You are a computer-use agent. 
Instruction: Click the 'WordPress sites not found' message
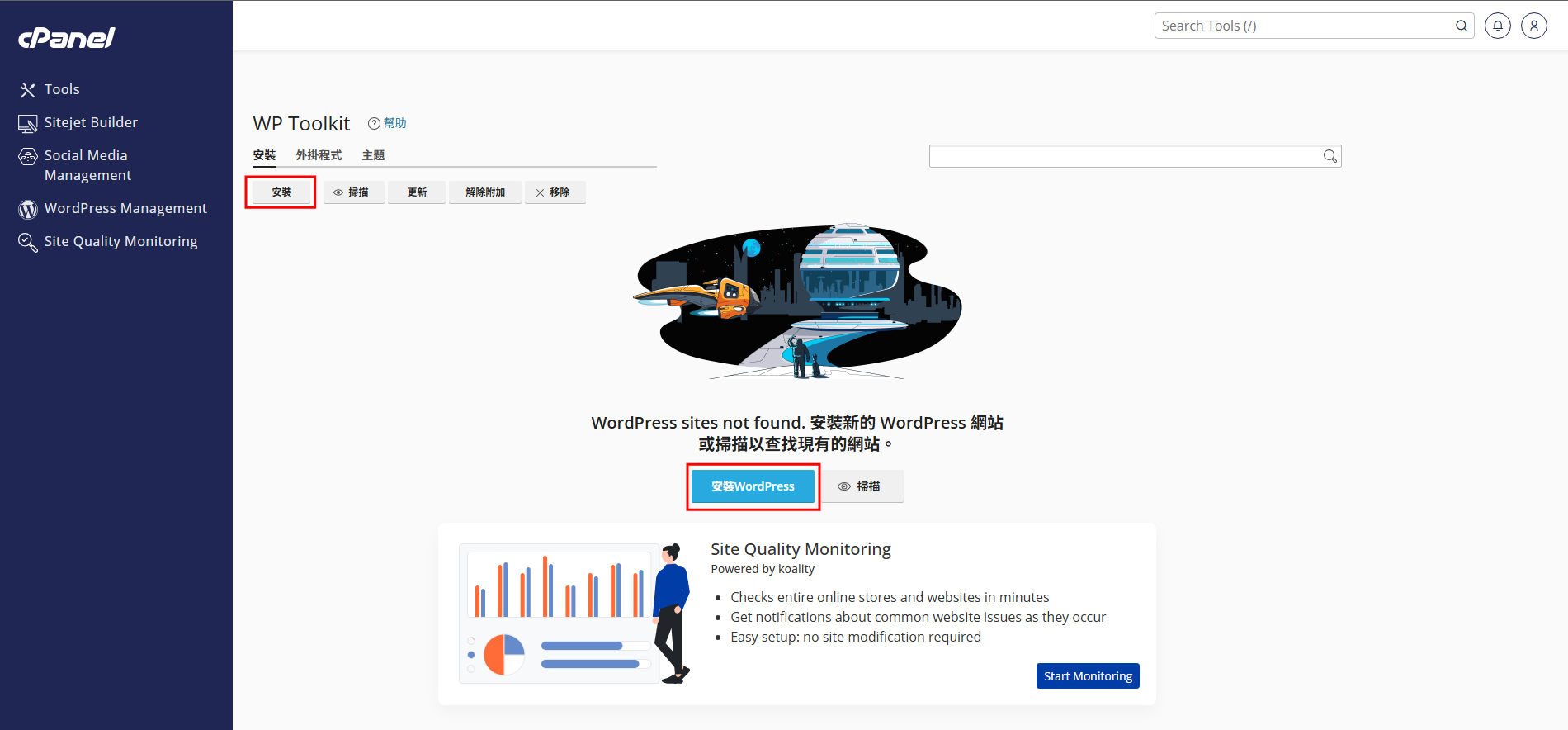(x=797, y=434)
